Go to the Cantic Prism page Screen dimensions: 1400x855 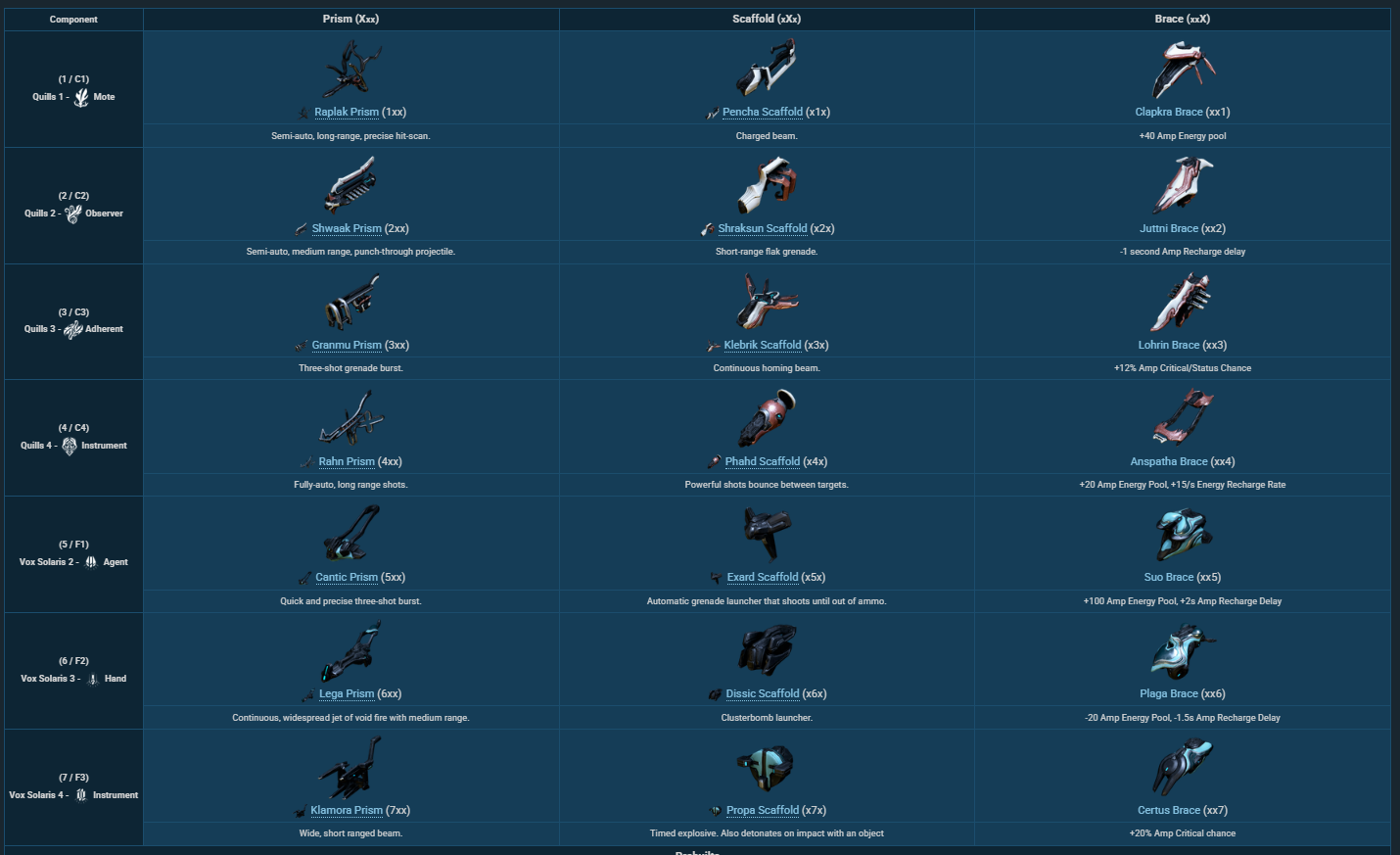(x=347, y=577)
